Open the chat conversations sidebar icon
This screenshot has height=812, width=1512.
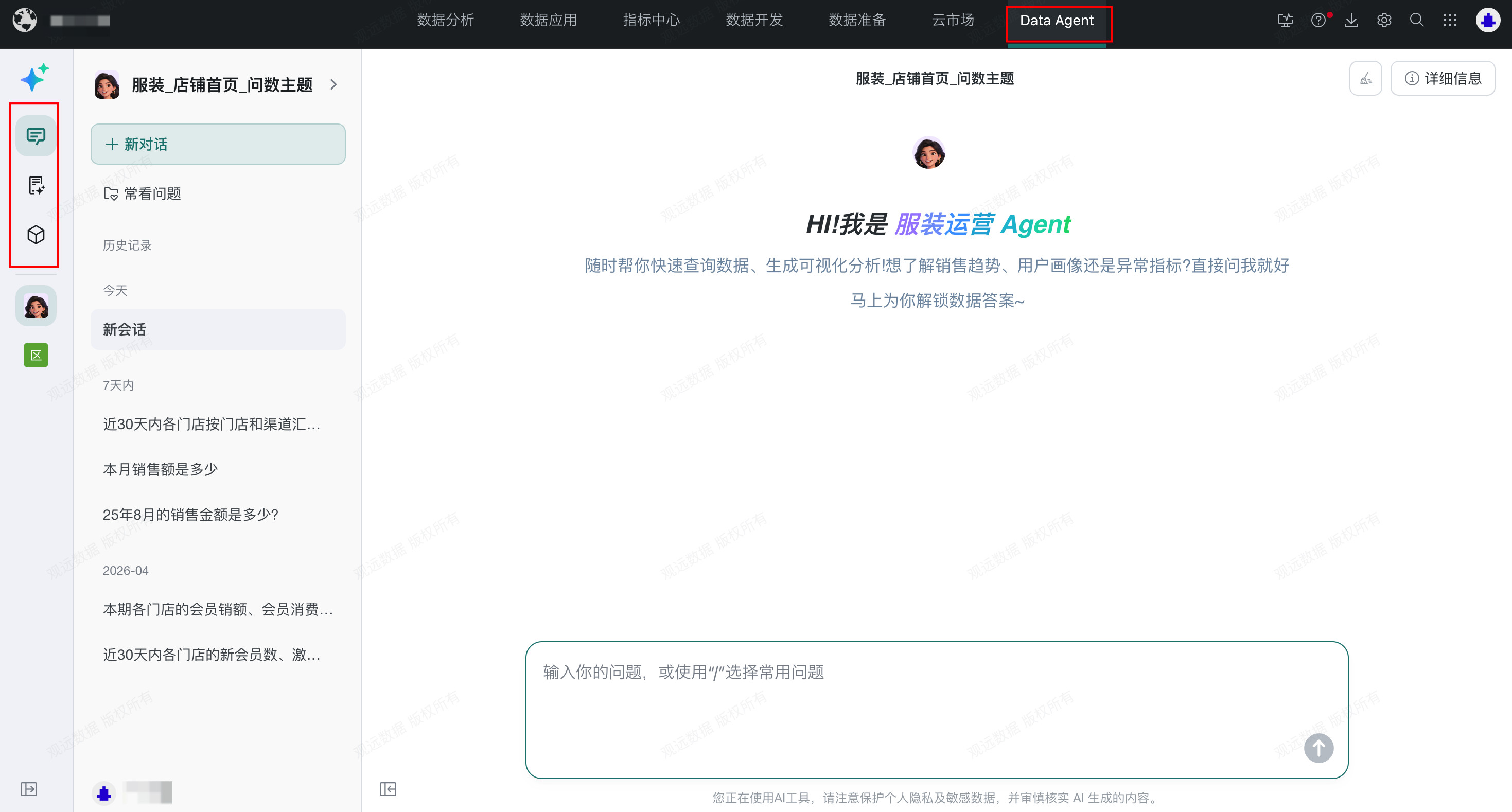36,136
